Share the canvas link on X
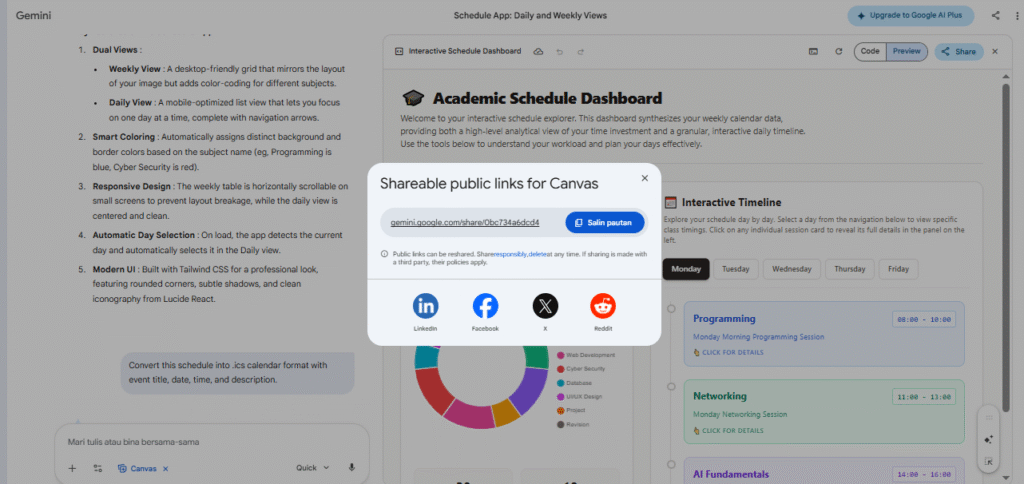The width and height of the screenshot is (1024, 484). coord(545,306)
